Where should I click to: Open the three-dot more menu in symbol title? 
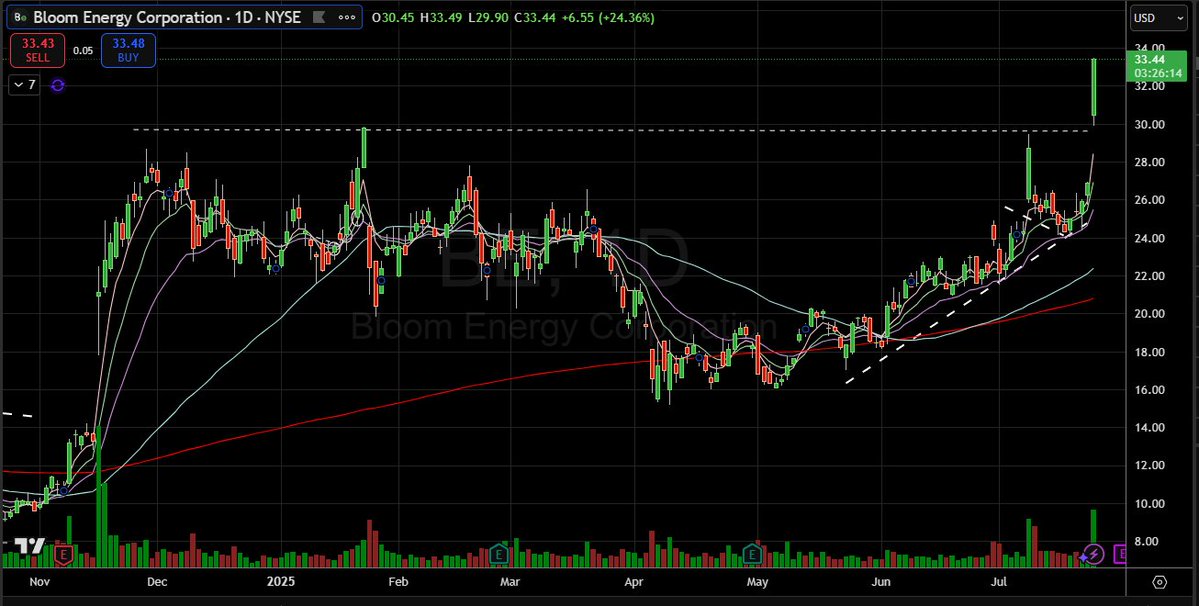click(346, 17)
